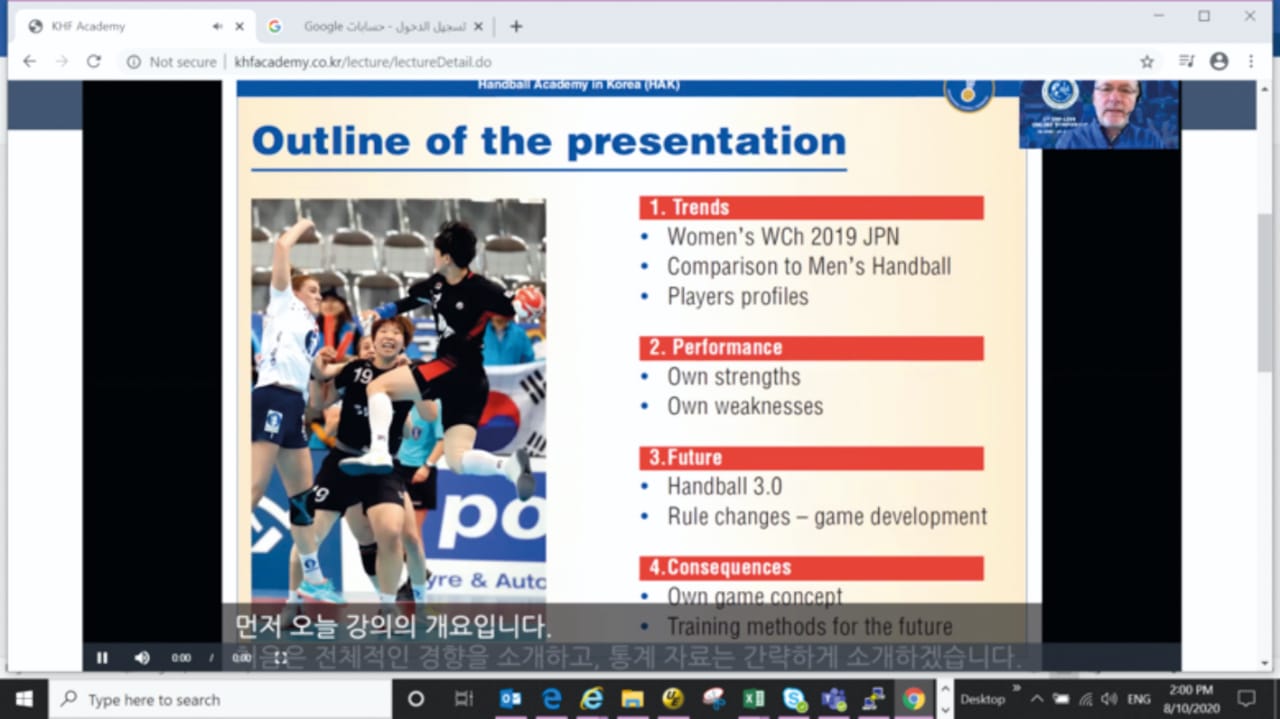Viewport: 1280px width, 719px height.
Task: Open the Wi-Fi network tray icon
Action: point(1085,699)
